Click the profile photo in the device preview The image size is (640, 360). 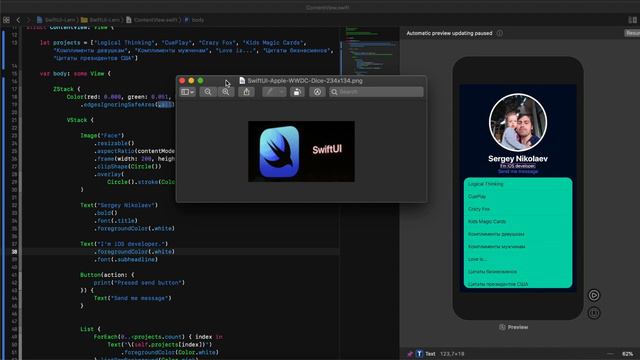pyautogui.click(x=518, y=122)
